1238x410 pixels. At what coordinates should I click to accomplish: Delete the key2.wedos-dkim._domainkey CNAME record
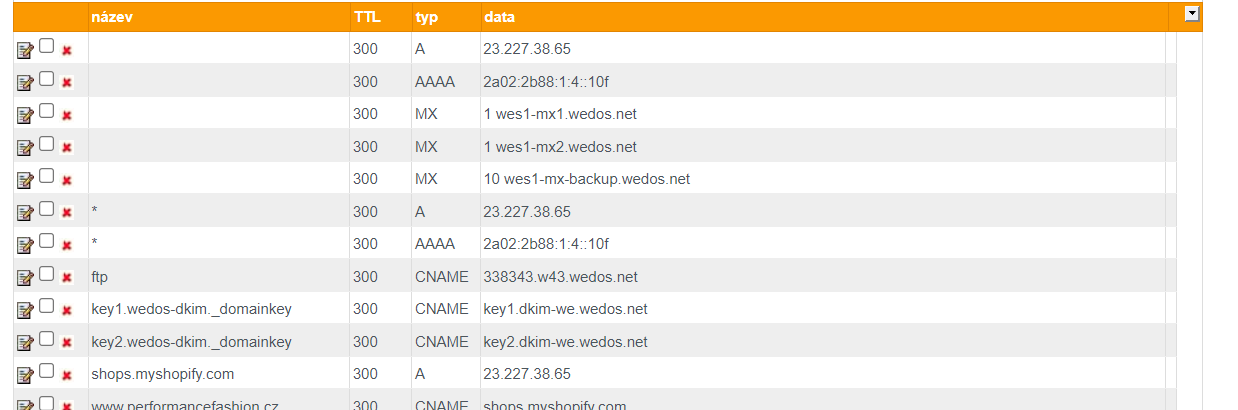click(x=67, y=343)
